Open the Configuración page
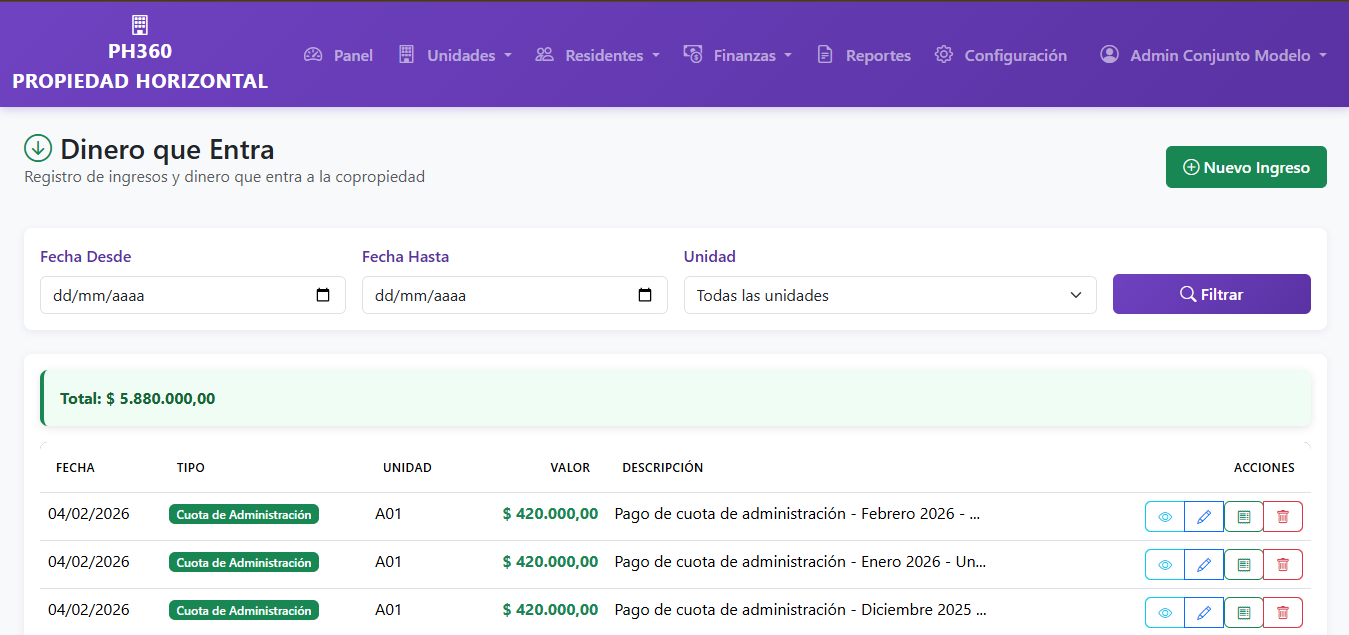1349x635 pixels. 1001,55
